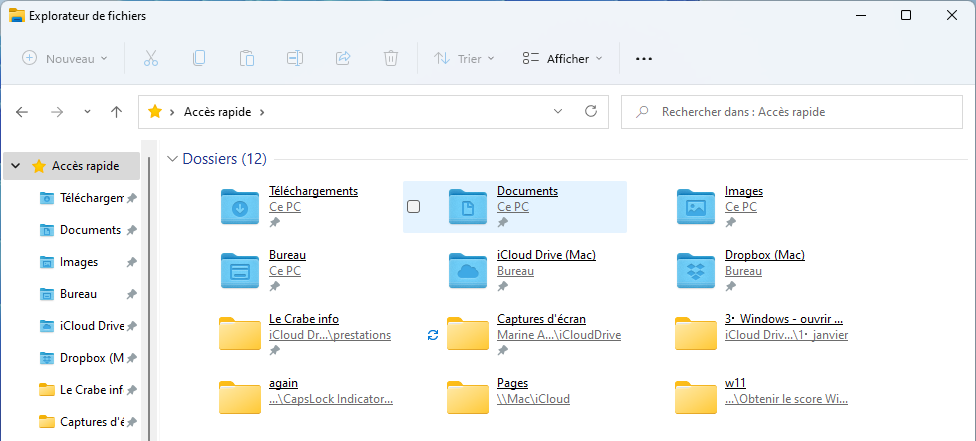Select the Bureau folder icon in main pane

(x=240, y=270)
